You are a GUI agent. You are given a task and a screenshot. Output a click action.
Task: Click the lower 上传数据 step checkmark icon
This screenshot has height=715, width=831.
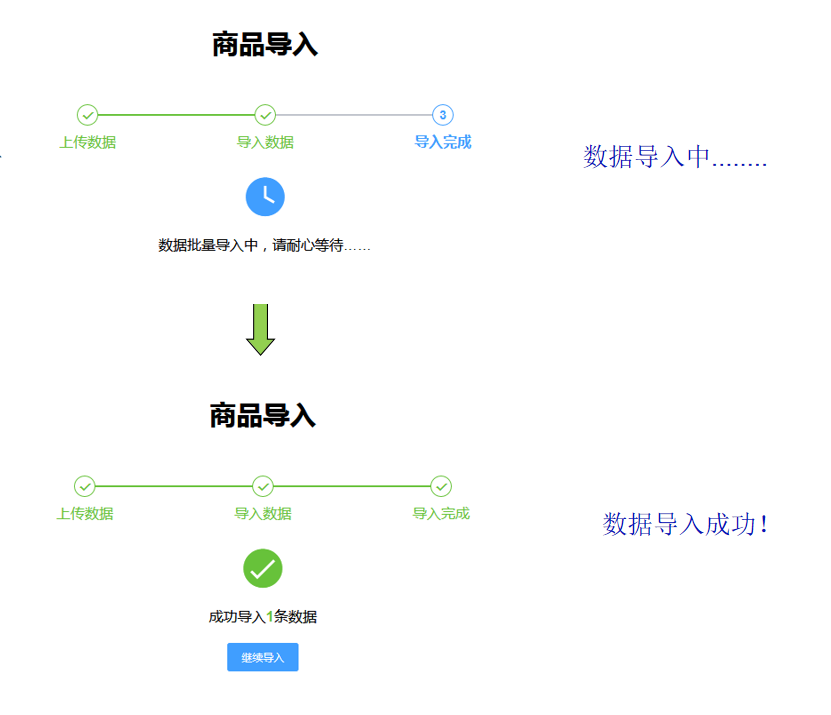[x=85, y=486]
